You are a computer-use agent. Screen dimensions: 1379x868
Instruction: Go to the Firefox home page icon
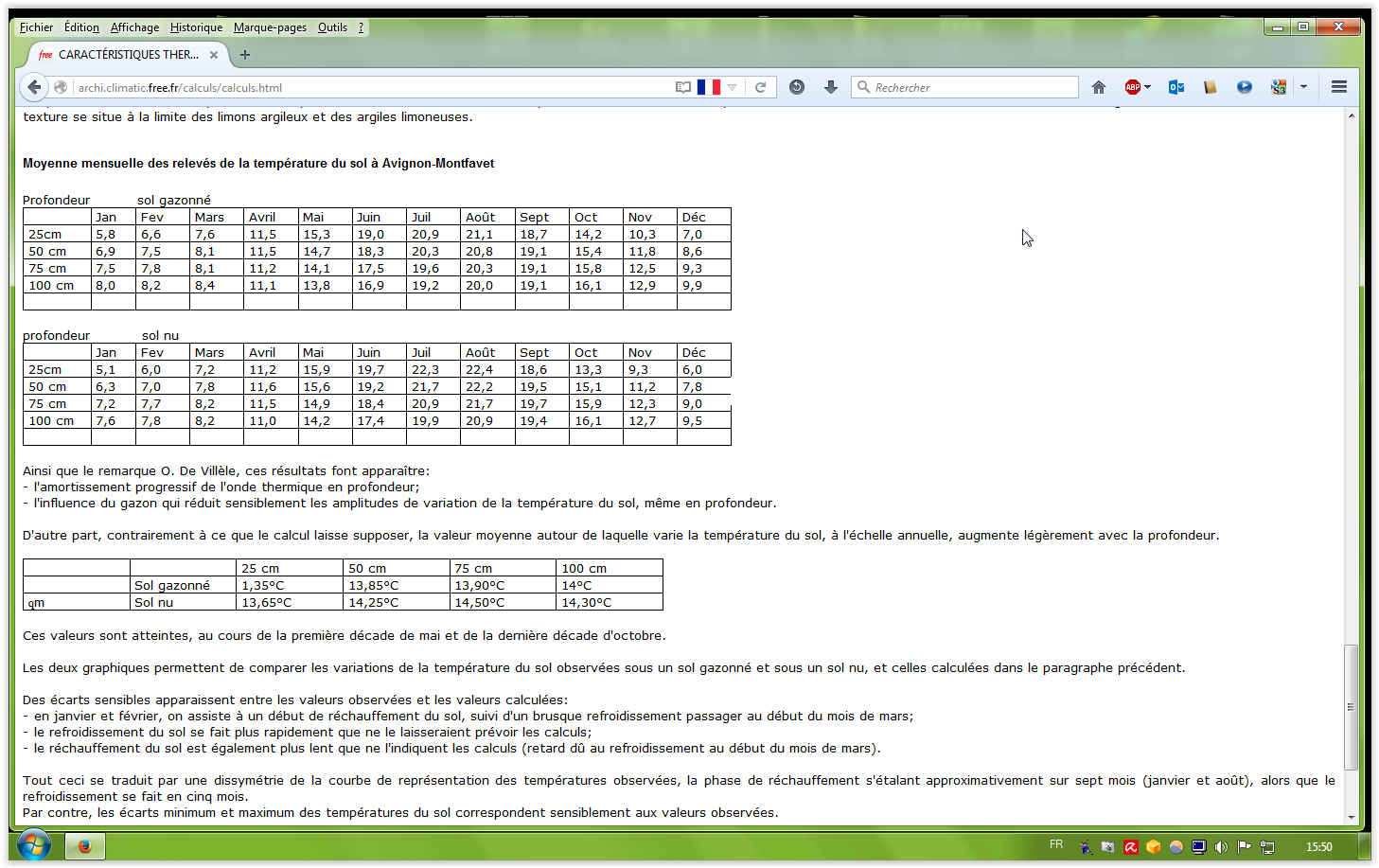click(1098, 87)
